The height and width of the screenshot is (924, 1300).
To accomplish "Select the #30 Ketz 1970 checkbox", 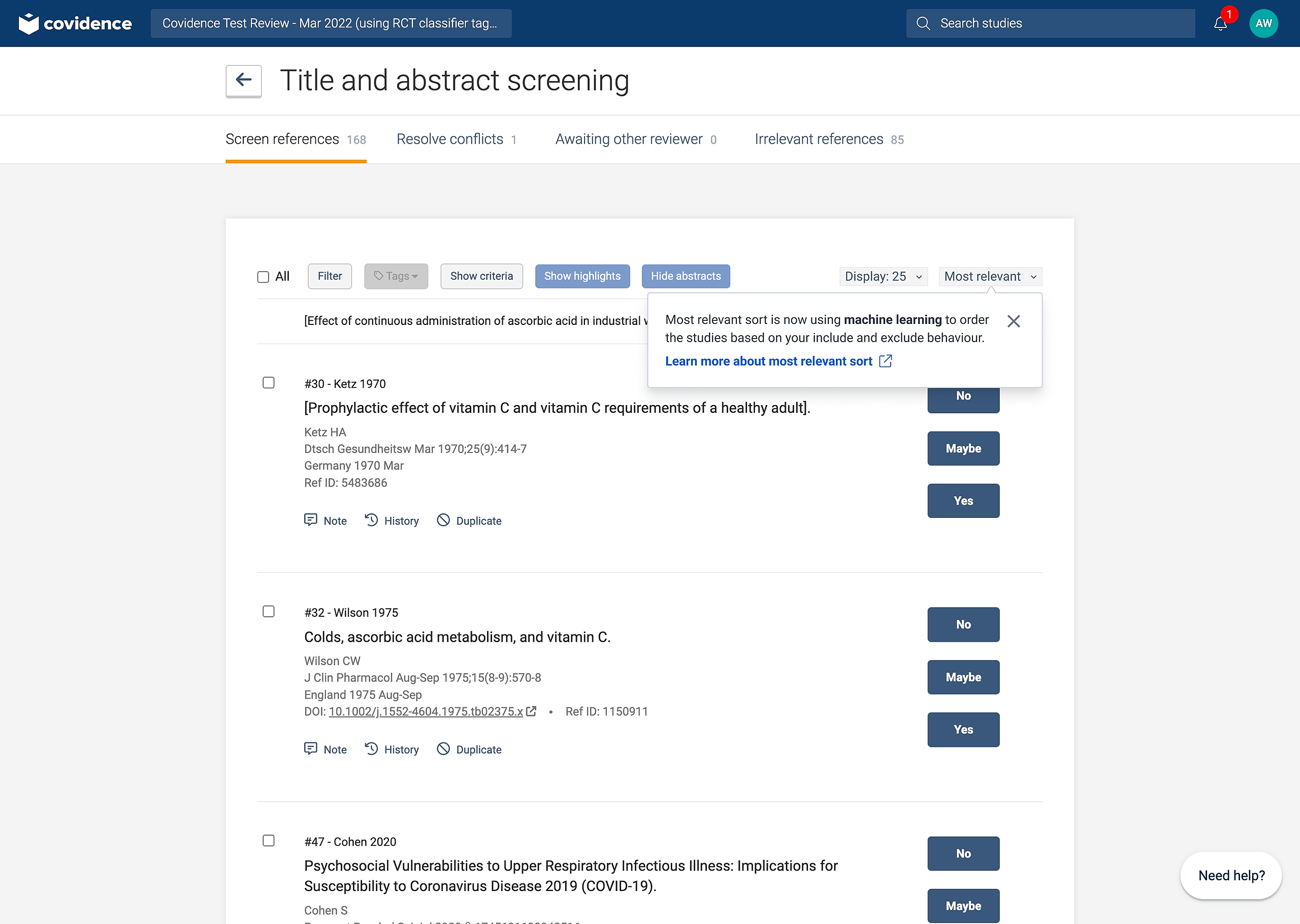I will pos(269,382).
